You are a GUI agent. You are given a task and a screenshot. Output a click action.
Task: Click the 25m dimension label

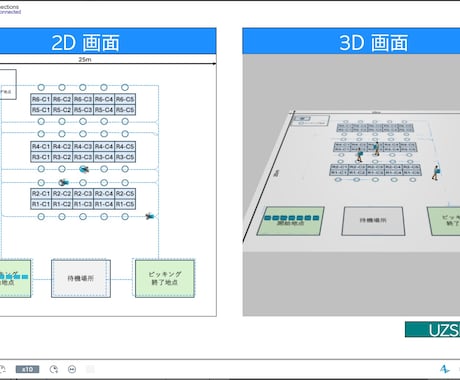85,59
